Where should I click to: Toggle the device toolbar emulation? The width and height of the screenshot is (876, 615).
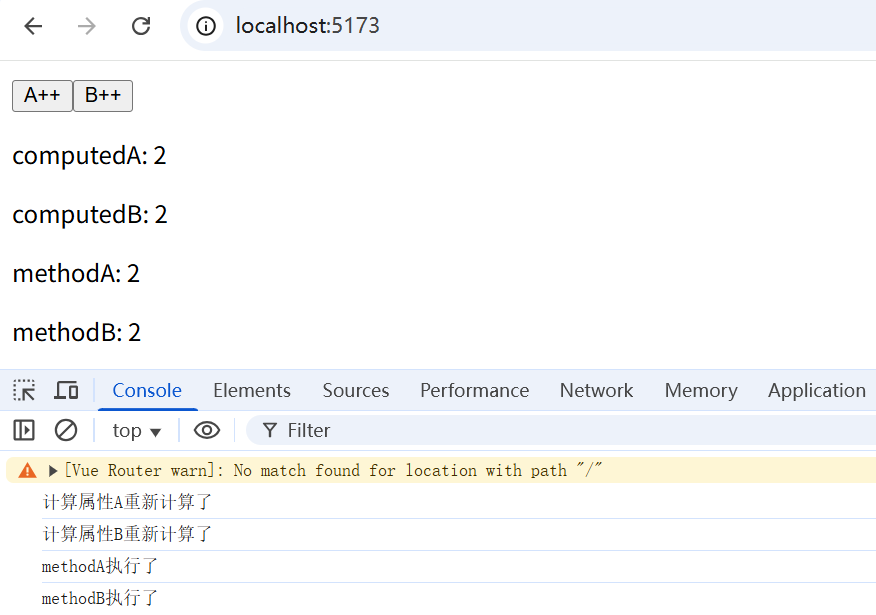[x=66, y=390]
